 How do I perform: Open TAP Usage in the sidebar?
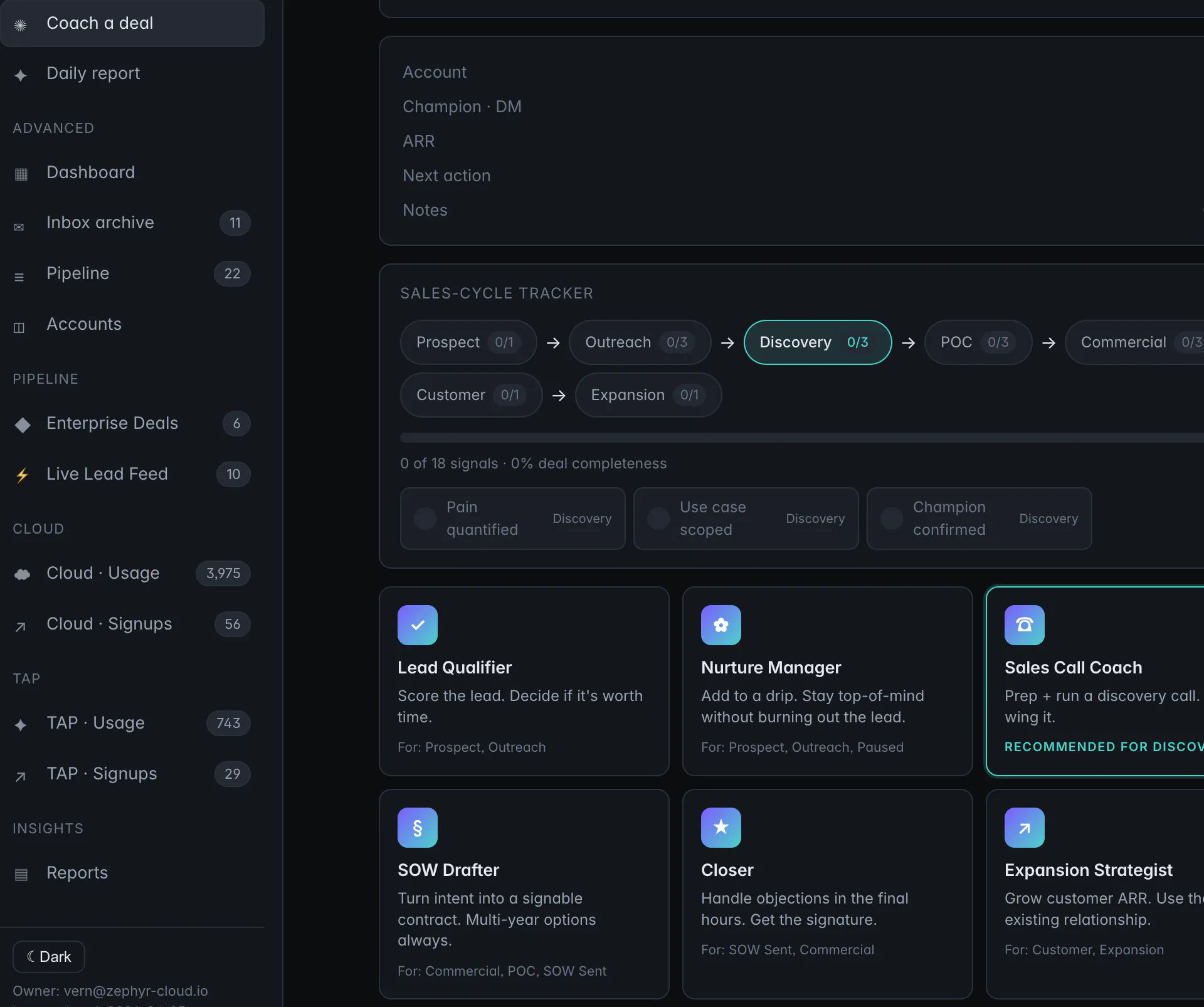pyautogui.click(x=132, y=723)
